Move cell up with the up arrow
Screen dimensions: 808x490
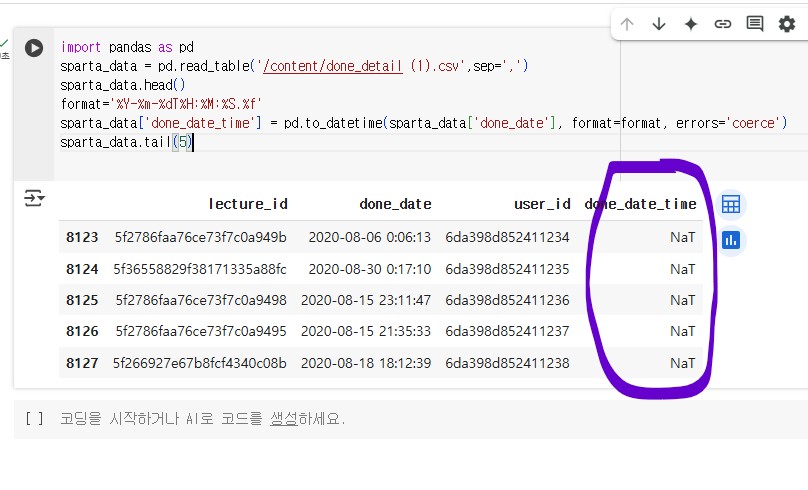coord(627,24)
